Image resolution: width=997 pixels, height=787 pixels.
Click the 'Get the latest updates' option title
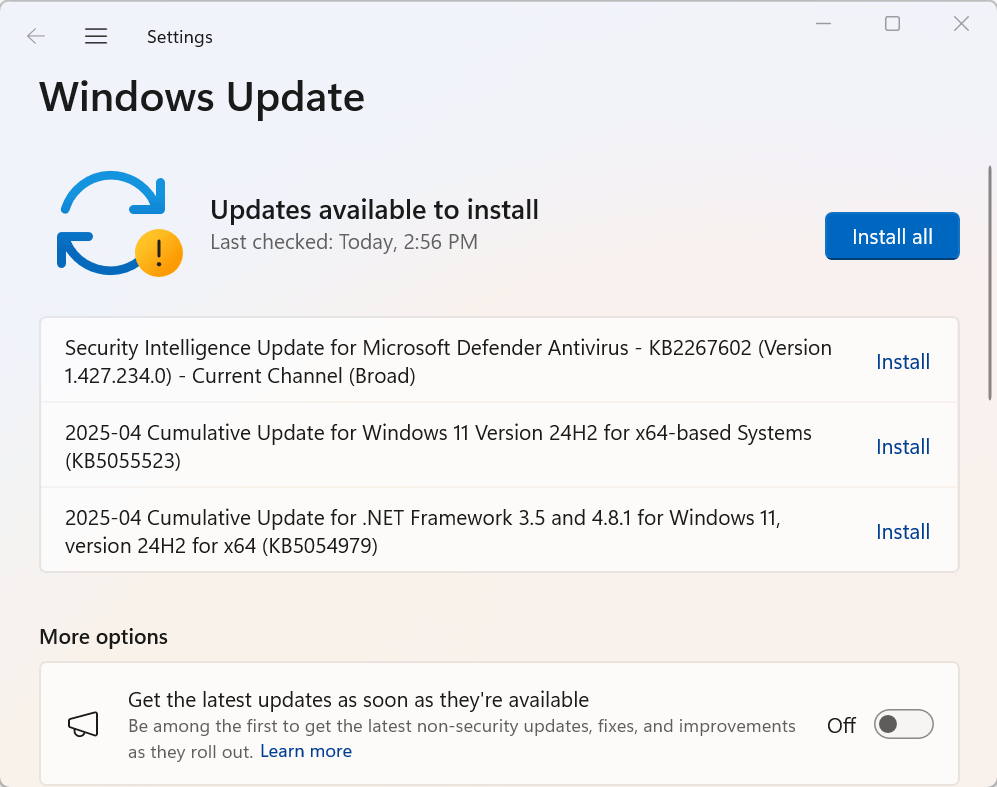pos(358,699)
